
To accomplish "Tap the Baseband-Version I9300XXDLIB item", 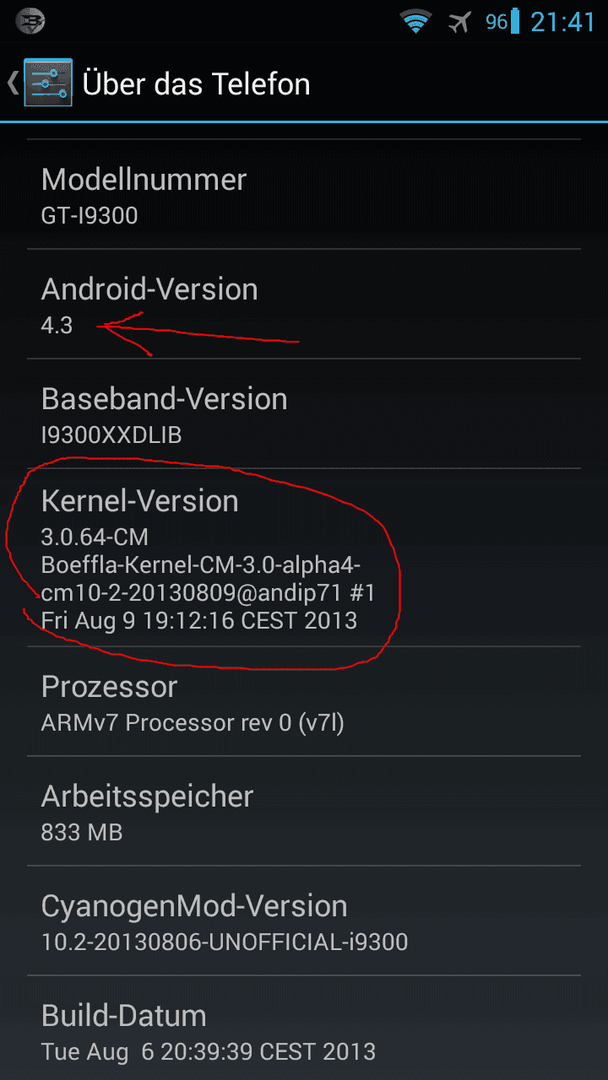I will pyautogui.click(x=304, y=413).
